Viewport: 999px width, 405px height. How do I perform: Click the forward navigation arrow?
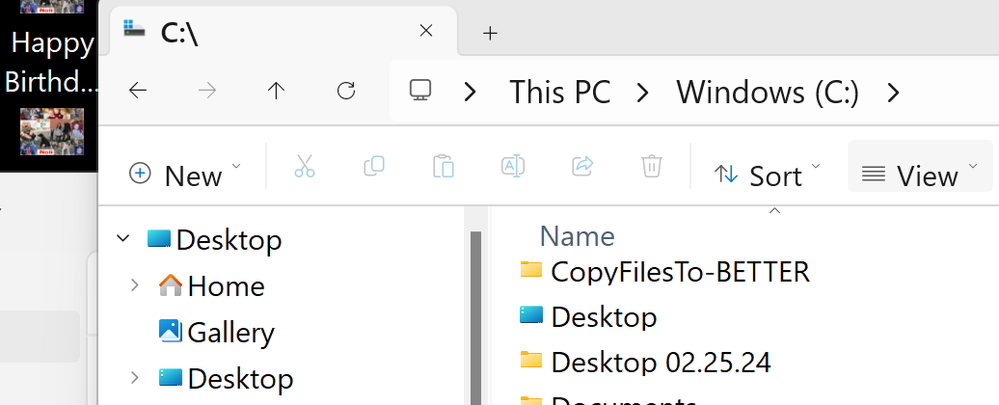[207, 91]
